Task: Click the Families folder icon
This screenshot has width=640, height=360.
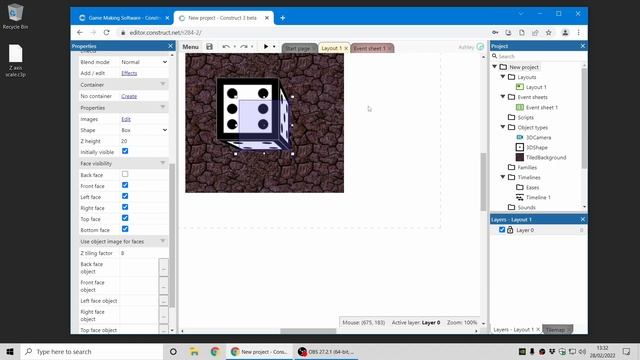Action: (x=511, y=167)
